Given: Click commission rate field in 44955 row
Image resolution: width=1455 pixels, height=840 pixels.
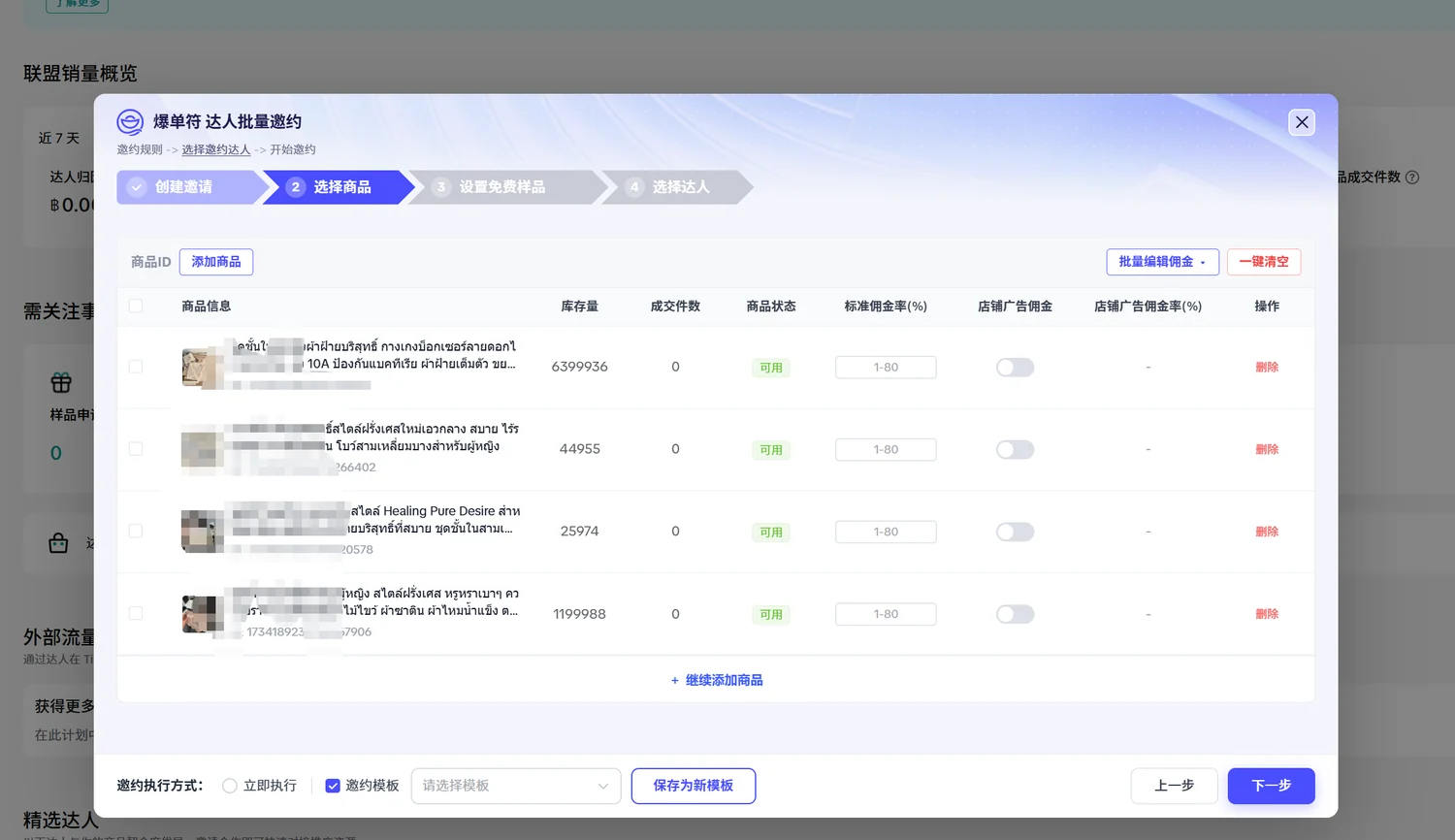Looking at the screenshot, I should point(886,450).
